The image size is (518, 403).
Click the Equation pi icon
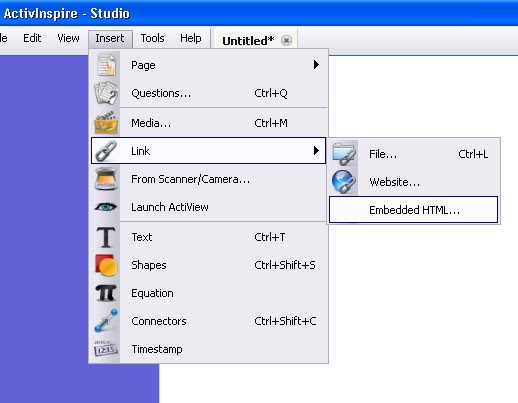click(106, 293)
